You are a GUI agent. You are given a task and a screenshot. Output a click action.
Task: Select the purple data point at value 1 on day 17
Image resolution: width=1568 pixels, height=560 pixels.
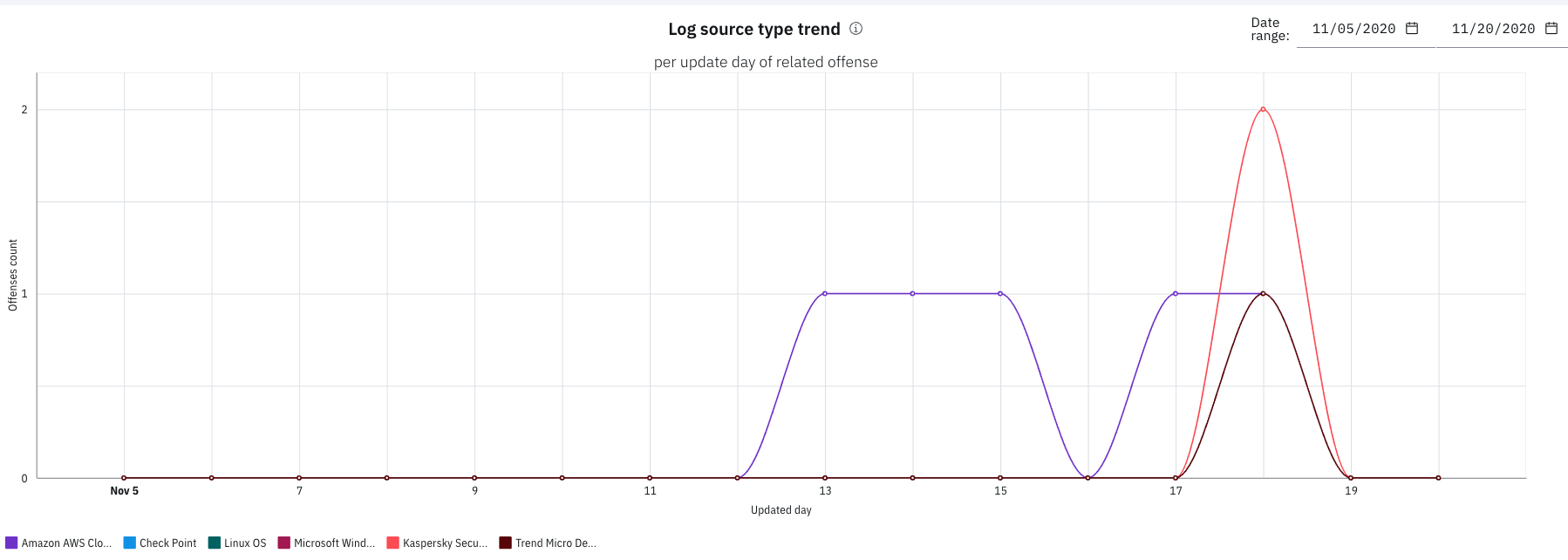click(1176, 294)
